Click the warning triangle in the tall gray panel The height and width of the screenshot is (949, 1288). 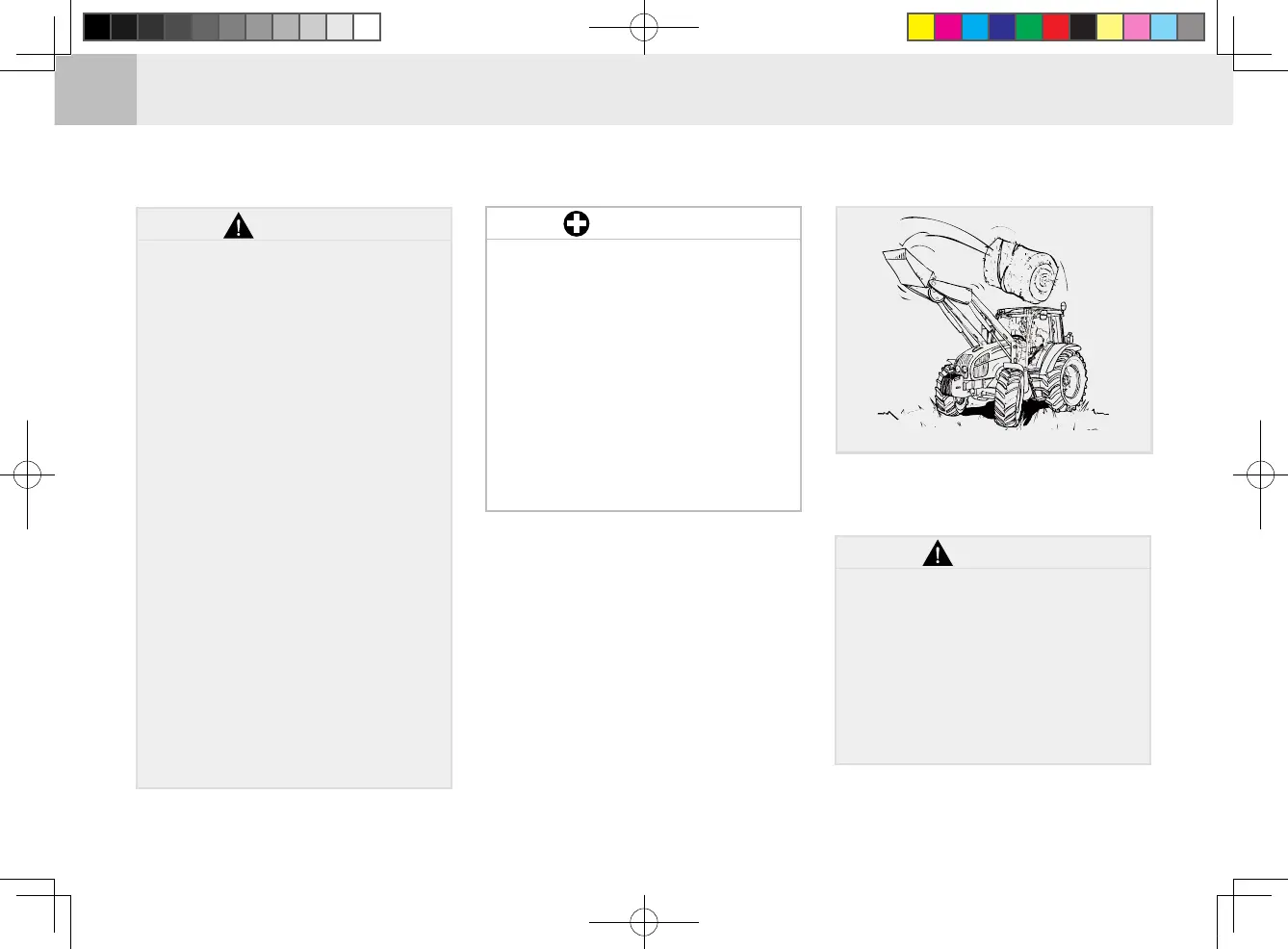(238, 225)
